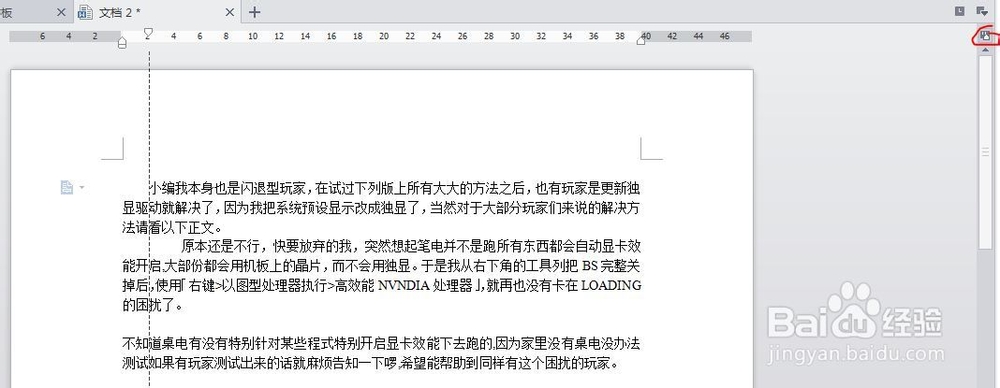1000x388 pixels.
Task: Expand the arrow beside the paragraph layout icon
Action: click(x=82, y=188)
